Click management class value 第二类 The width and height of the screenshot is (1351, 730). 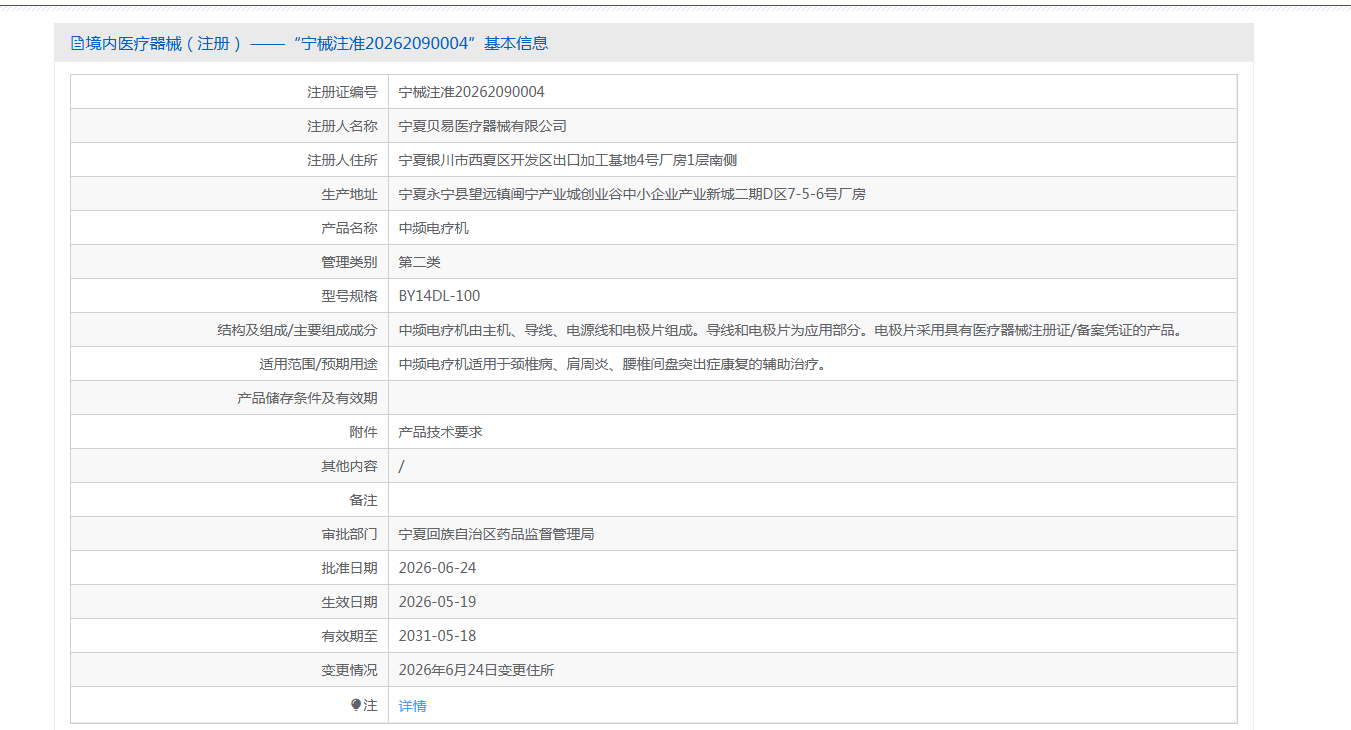(x=420, y=262)
